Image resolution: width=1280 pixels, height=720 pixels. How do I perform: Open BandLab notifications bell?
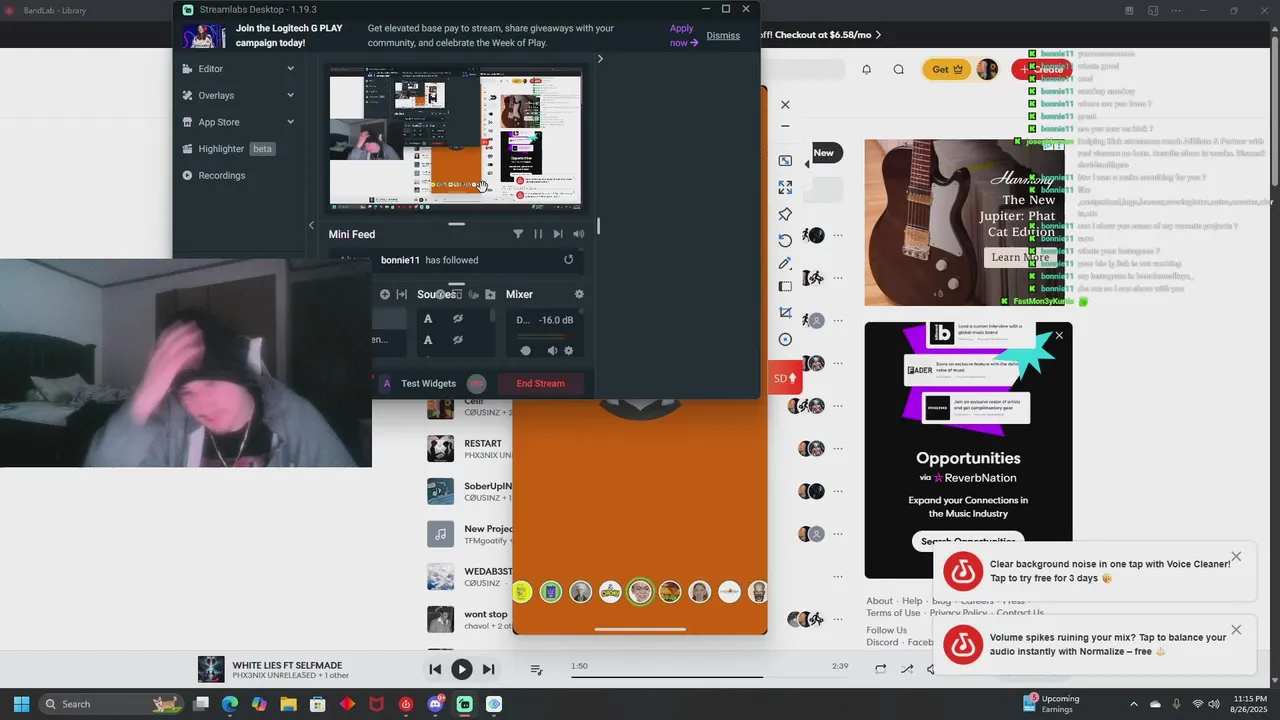867,69
